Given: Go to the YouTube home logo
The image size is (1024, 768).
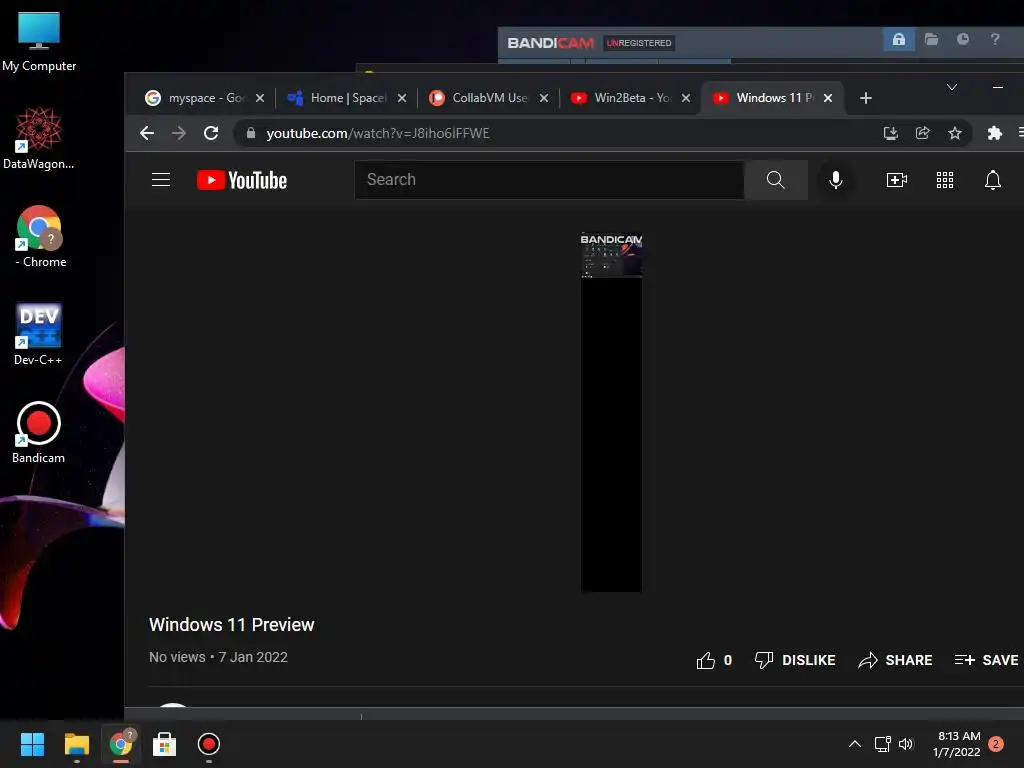Looking at the screenshot, I should click(242, 180).
